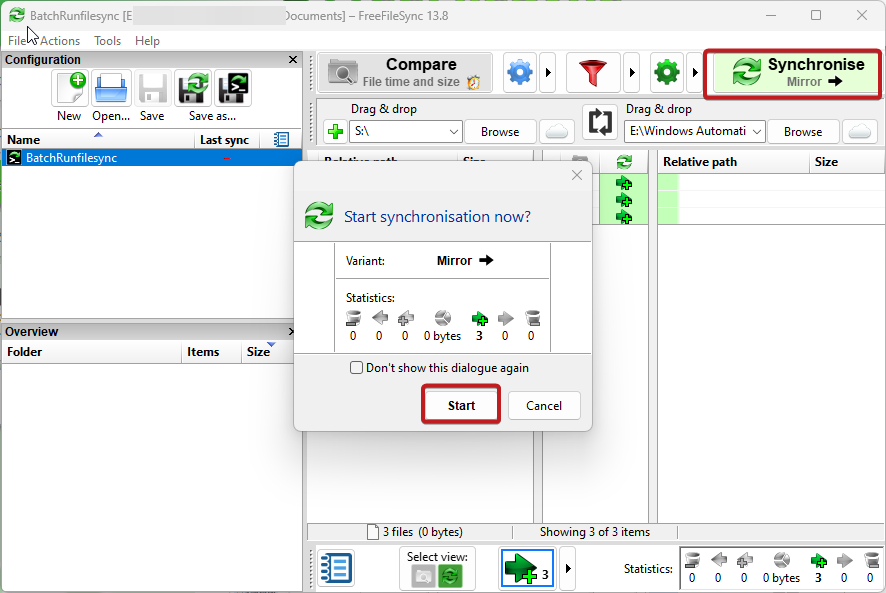
Task: Cancel the synchronisation dialog
Action: (x=544, y=405)
